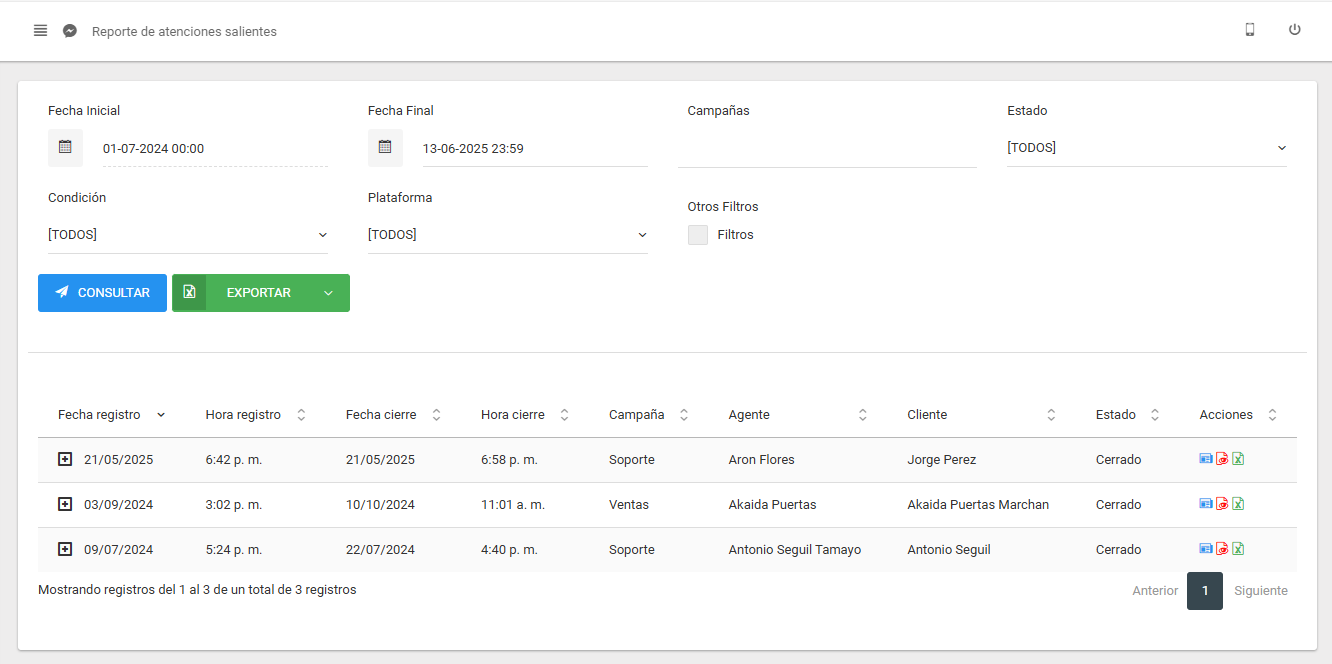This screenshot has height=664, width=1332.
Task: Click the power logout icon
Action: 1294,30
